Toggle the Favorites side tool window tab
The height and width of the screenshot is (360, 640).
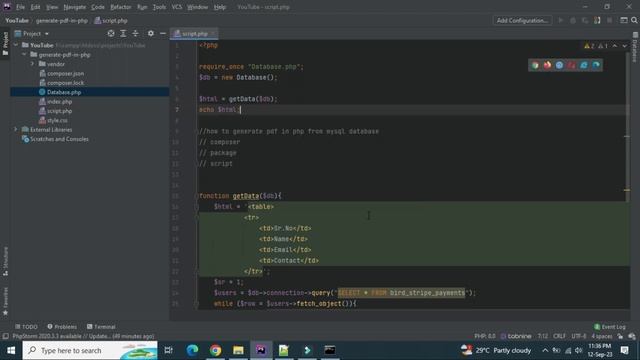pyautogui.click(x=5, y=301)
